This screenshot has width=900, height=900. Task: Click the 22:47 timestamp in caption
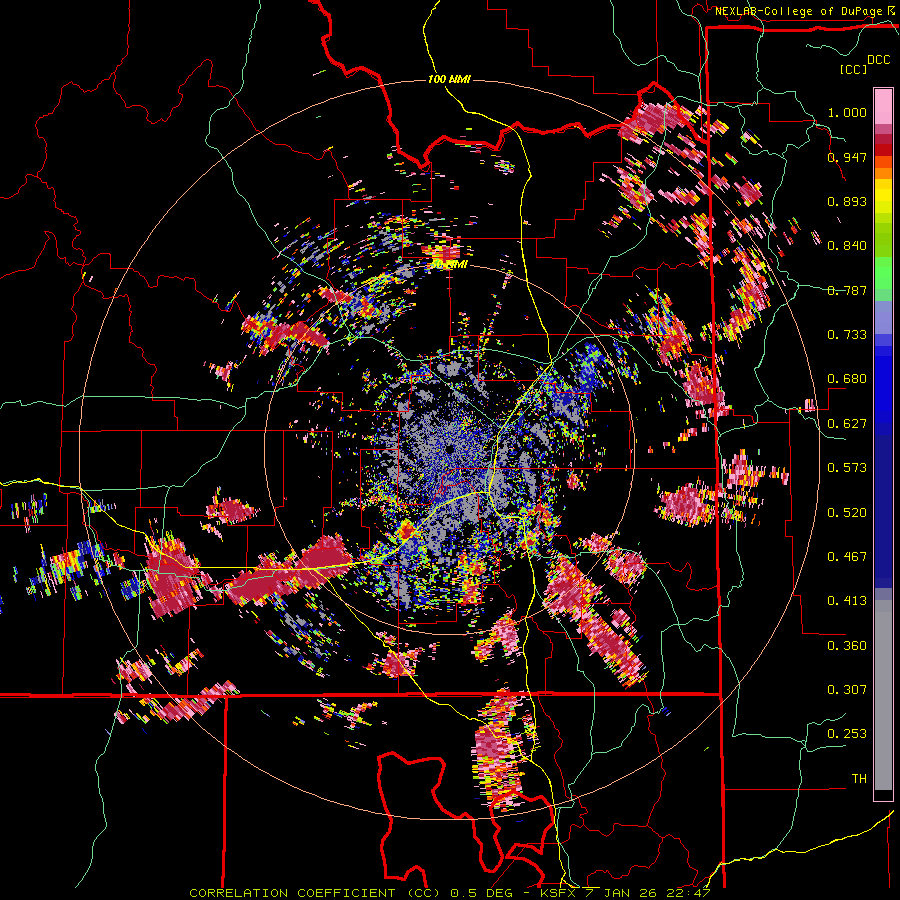(688, 893)
